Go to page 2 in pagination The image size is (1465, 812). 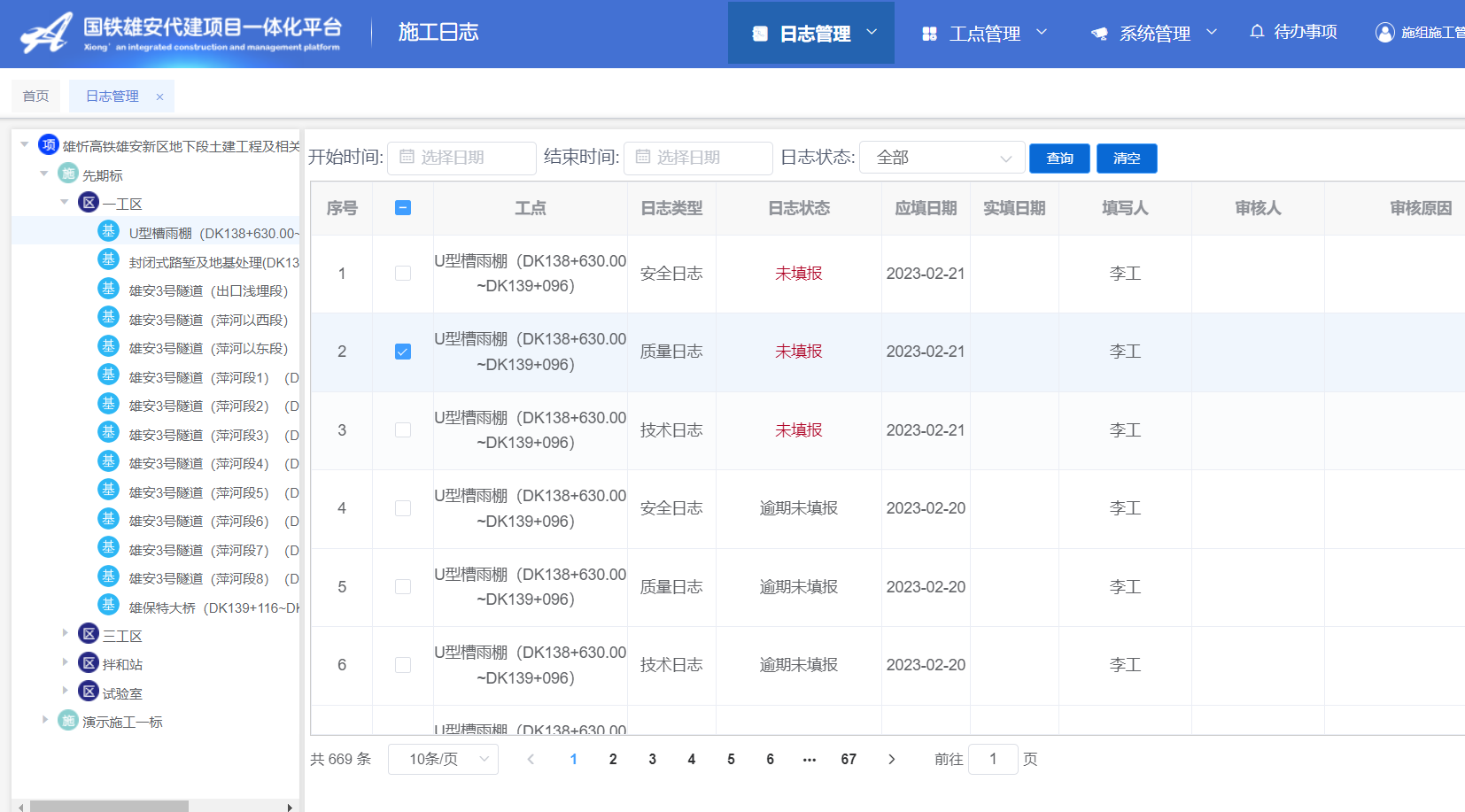[x=613, y=759]
